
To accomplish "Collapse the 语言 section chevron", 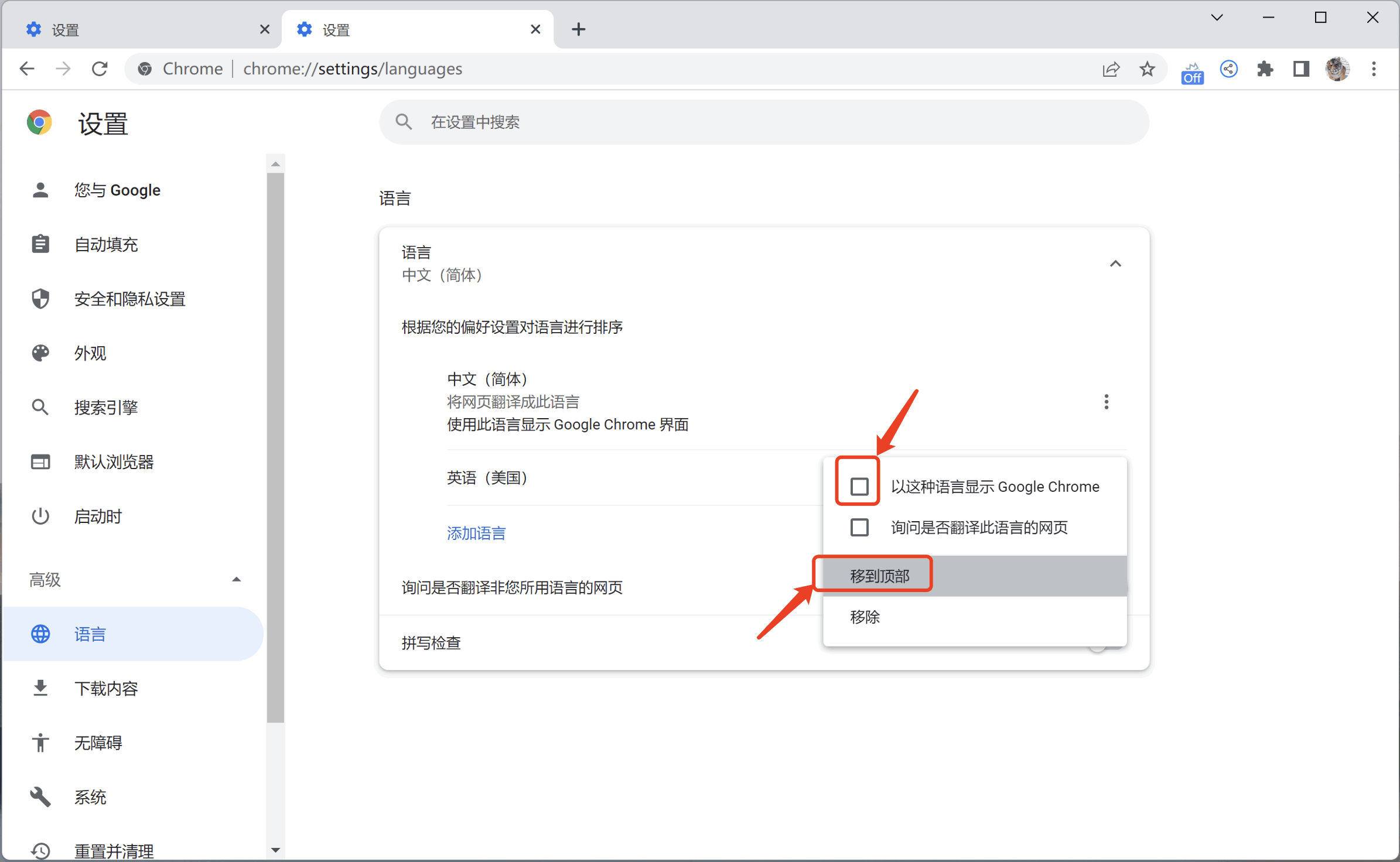I will pyautogui.click(x=1115, y=264).
